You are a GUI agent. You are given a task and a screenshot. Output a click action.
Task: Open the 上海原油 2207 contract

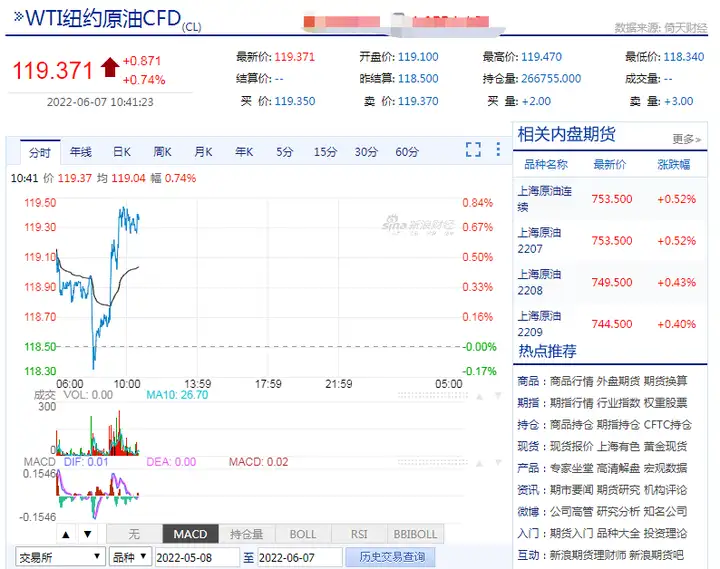(x=610, y=241)
